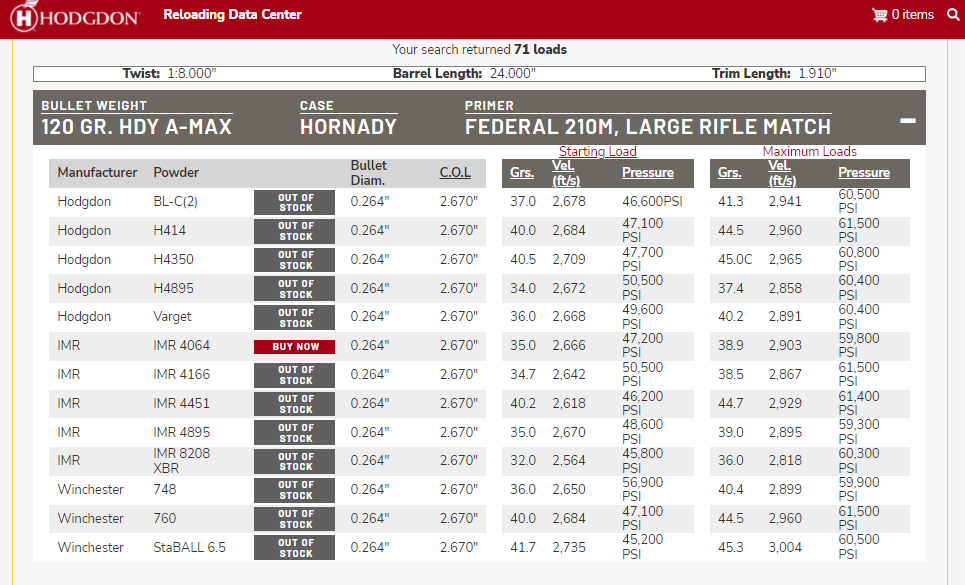Click the Barrel Length 24.000" value

[x=513, y=74]
